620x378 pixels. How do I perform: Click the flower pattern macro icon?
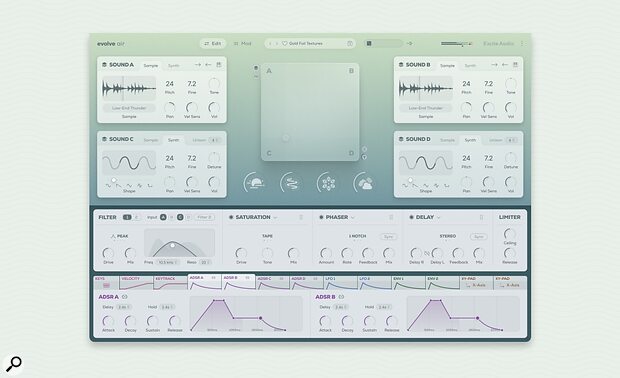click(x=327, y=183)
